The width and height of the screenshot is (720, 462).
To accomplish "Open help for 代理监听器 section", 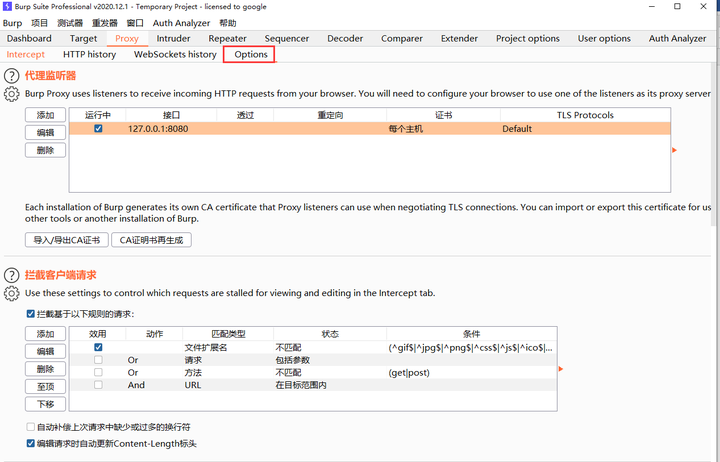I will [x=11, y=76].
